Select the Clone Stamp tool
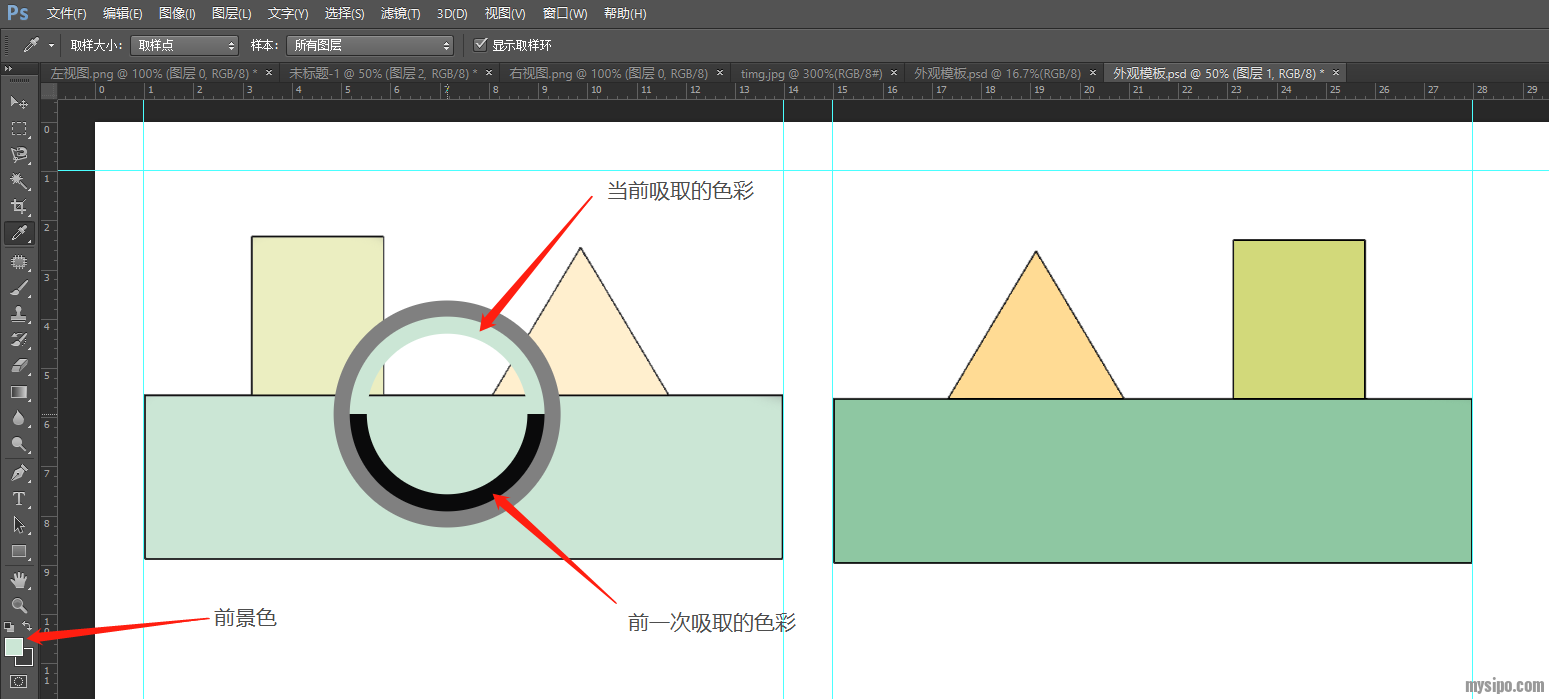Screen dimensions: 1549x699 18,314
